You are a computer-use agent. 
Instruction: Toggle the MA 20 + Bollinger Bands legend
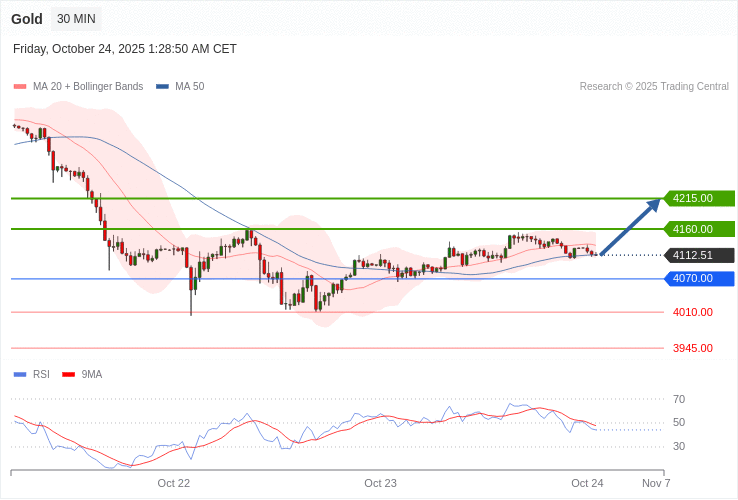click(x=87, y=87)
